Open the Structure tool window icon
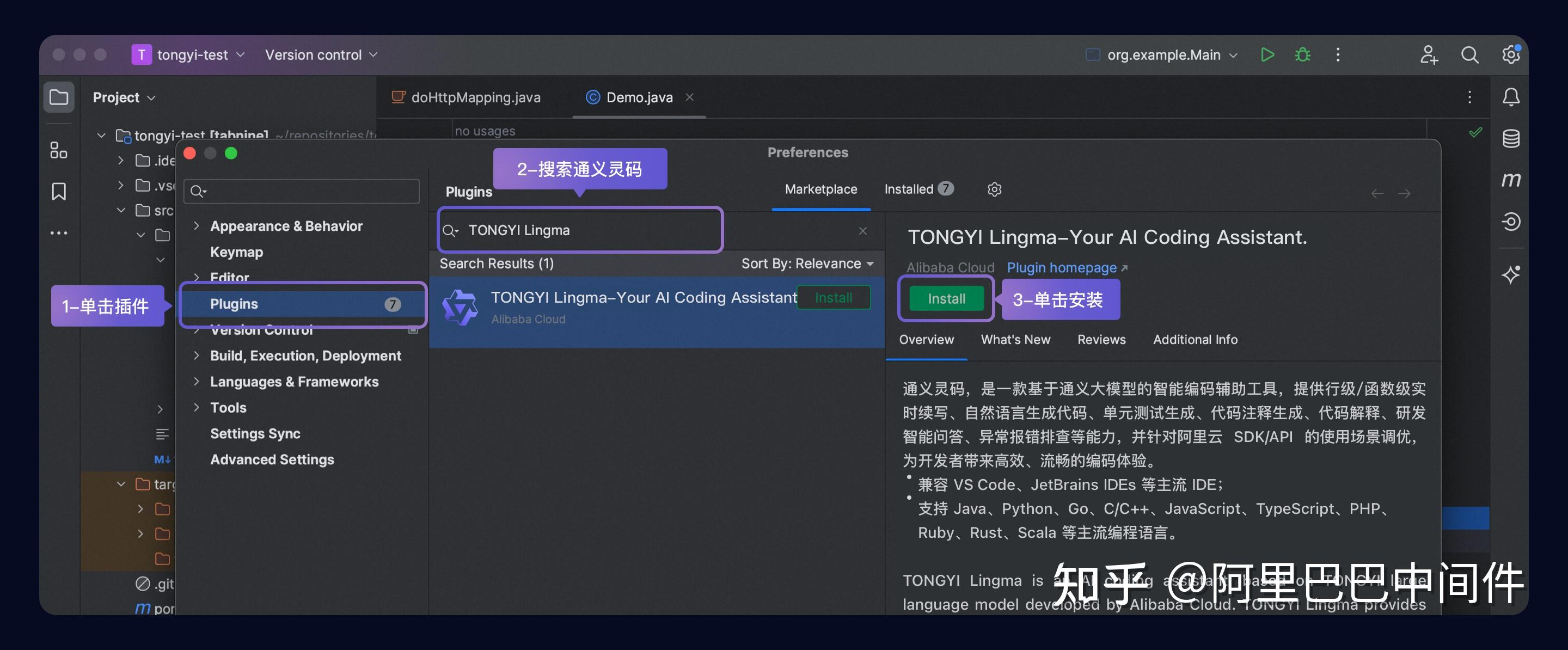 coord(58,150)
